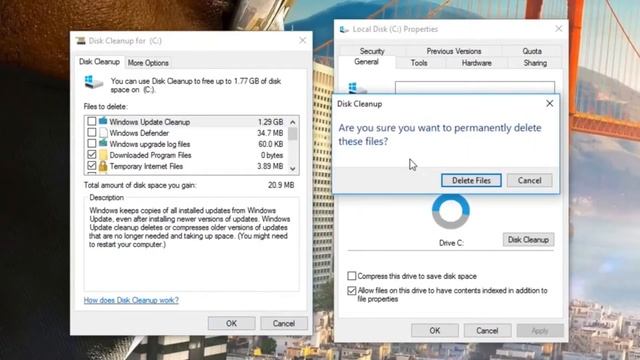Click the Windows Update Cleanup file icon

(103, 121)
